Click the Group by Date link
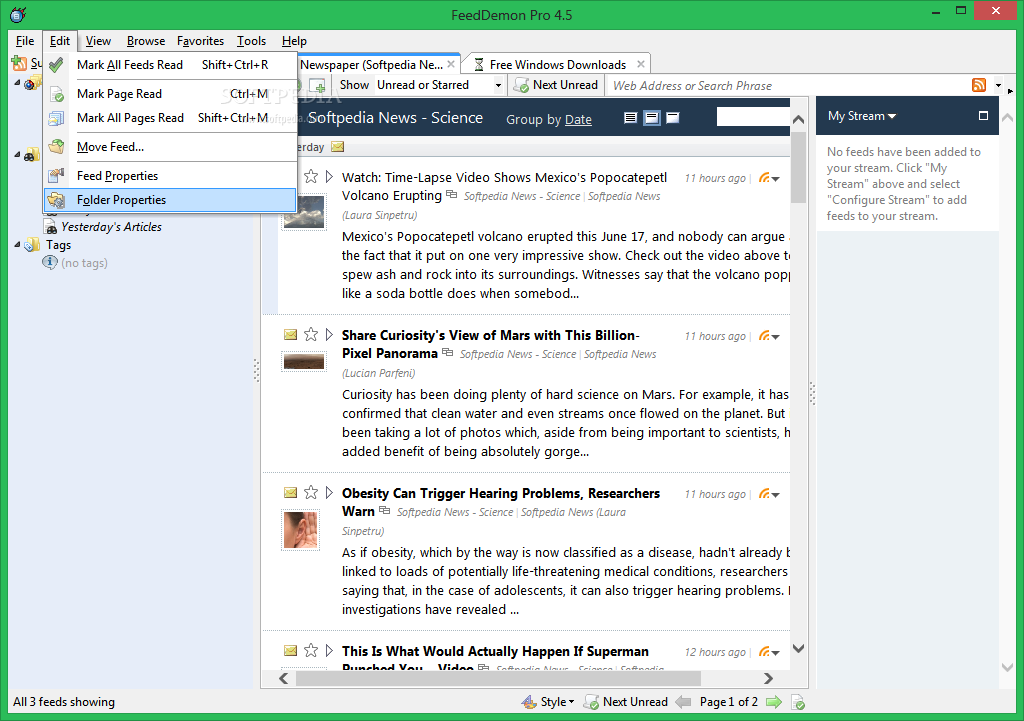The height and width of the screenshot is (721, 1024). 578,120
